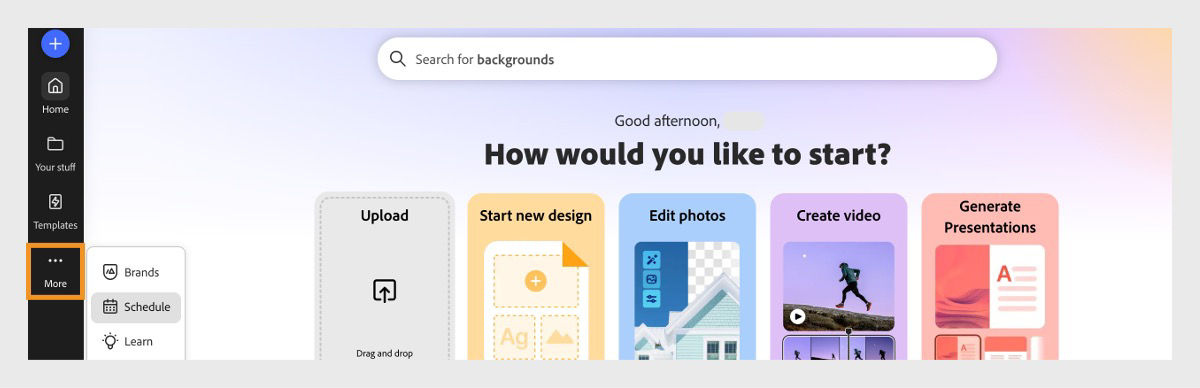Viewport: 1200px width, 388px height.
Task: Focus the Search for backgrounds field
Action: click(x=687, y=59)
